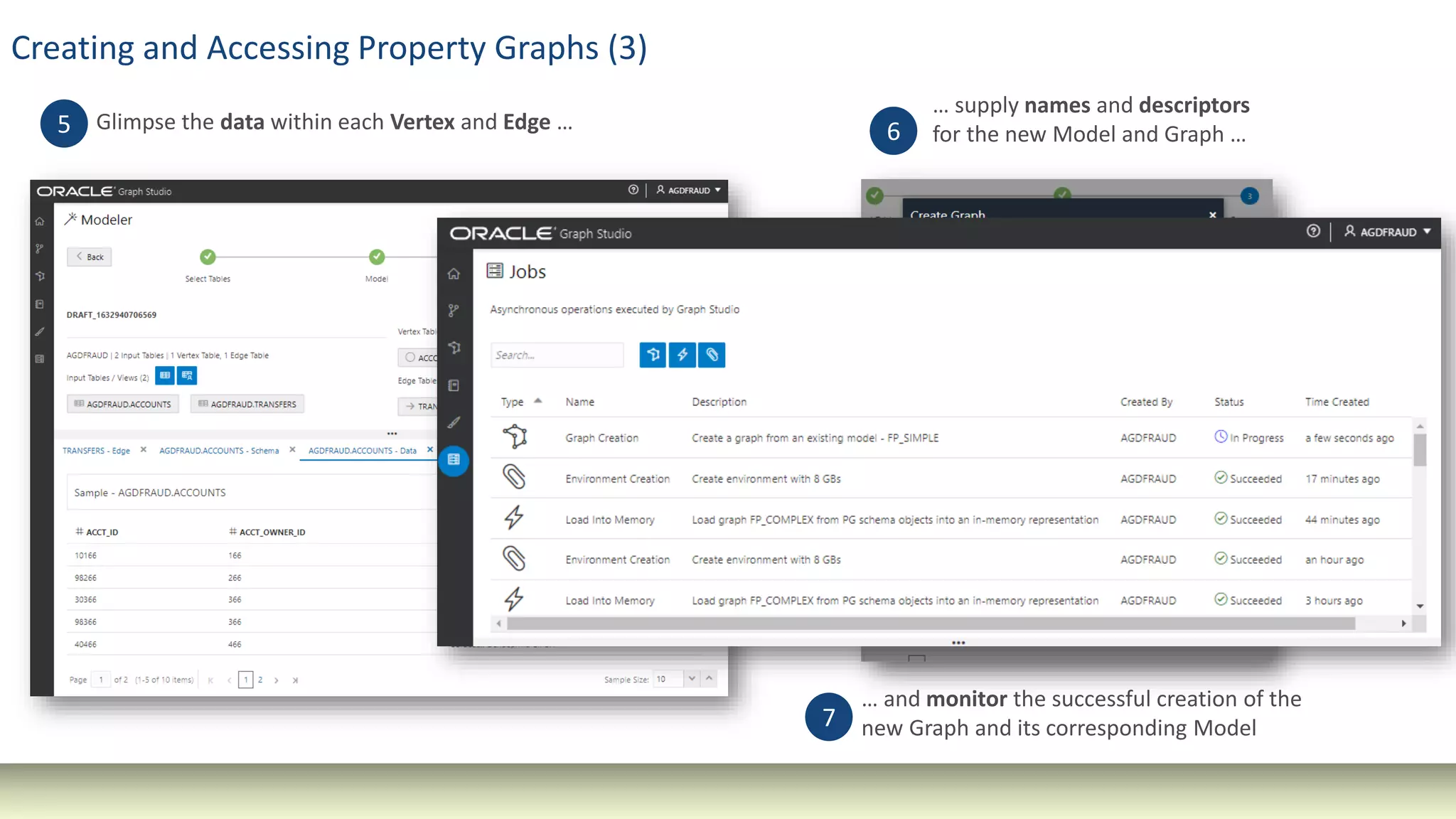Go to Model step marker
Image resolution: width=1456 pixels, height=819 pixels.
(377, 257)
